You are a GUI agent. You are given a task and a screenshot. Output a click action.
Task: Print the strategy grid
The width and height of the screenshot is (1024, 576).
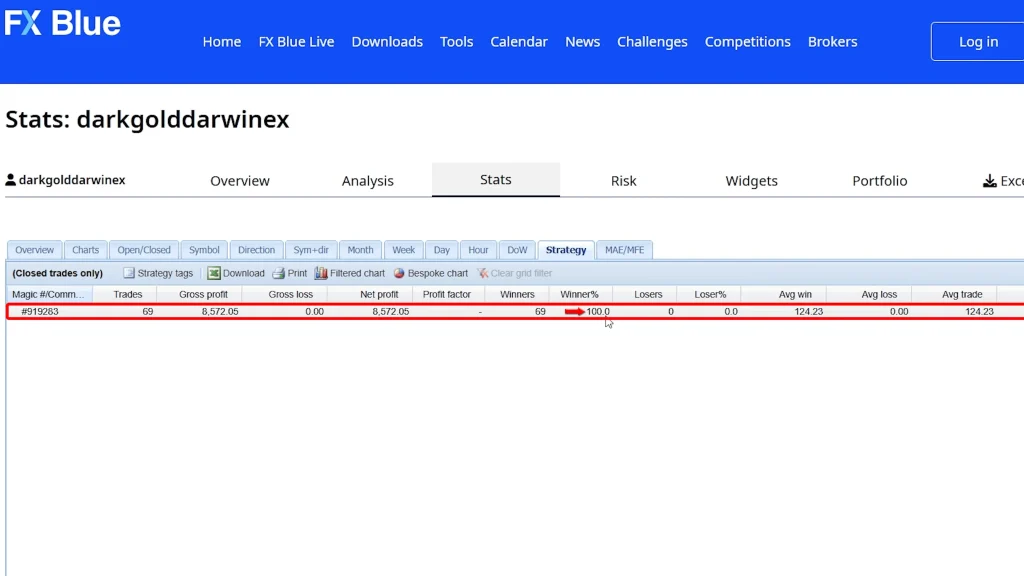tap(290, 273)
